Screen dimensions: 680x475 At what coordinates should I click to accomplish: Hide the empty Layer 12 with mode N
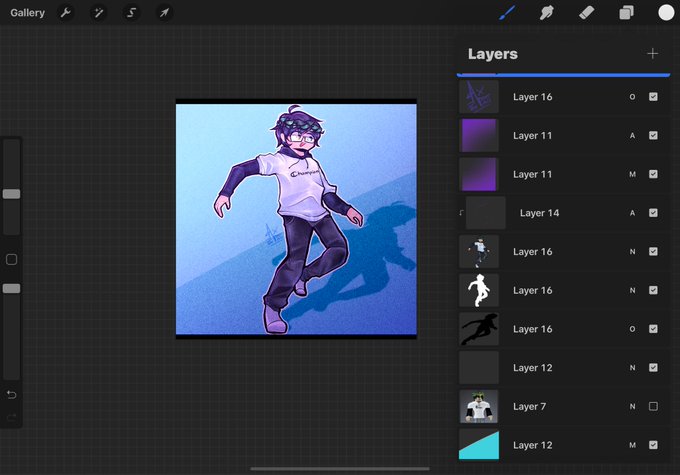pyautogui.click(x=653, y=367)
